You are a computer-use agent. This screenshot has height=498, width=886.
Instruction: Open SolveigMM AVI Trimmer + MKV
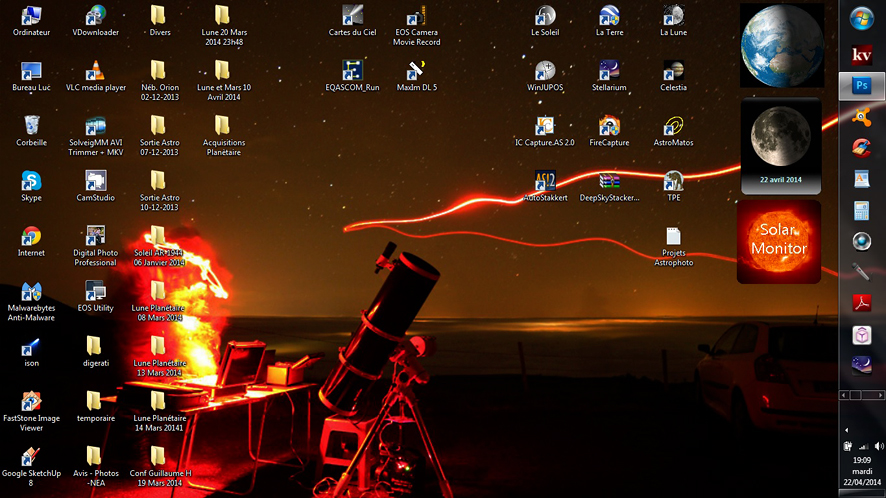pyautogui.click(x=95, y=136)
